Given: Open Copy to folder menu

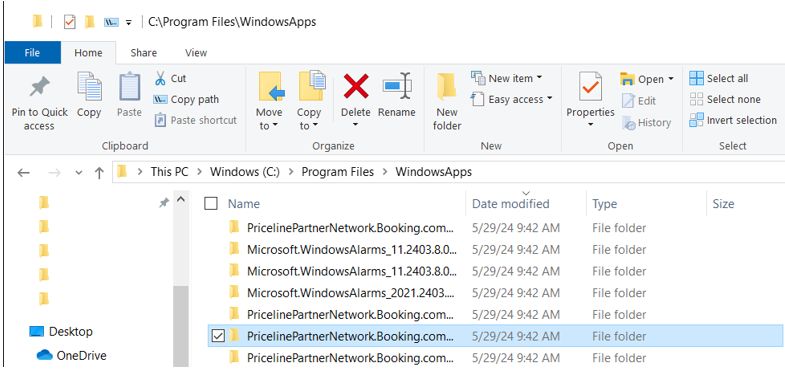Looking at the screenshot, I should coord(309,102).
